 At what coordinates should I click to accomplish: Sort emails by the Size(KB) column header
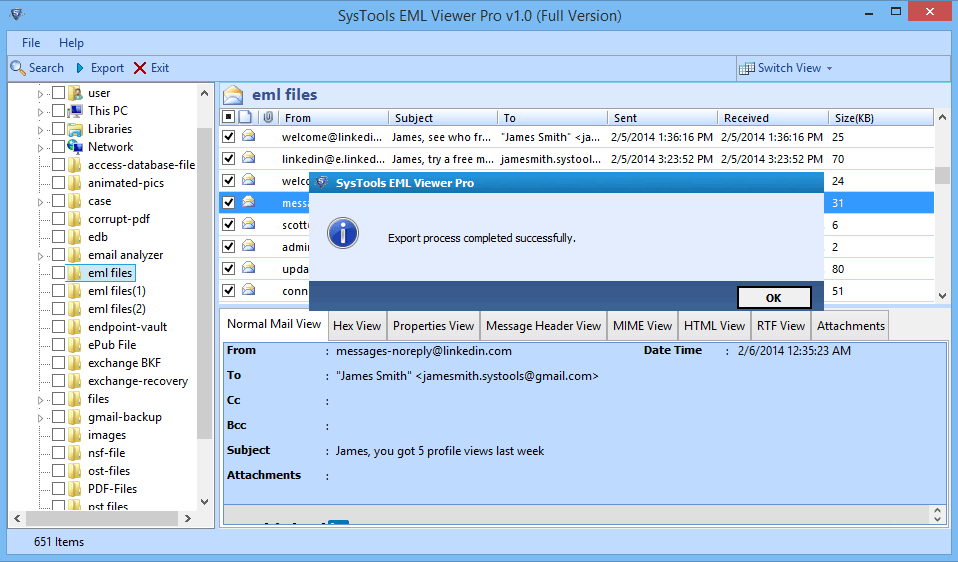coord(880,117)
